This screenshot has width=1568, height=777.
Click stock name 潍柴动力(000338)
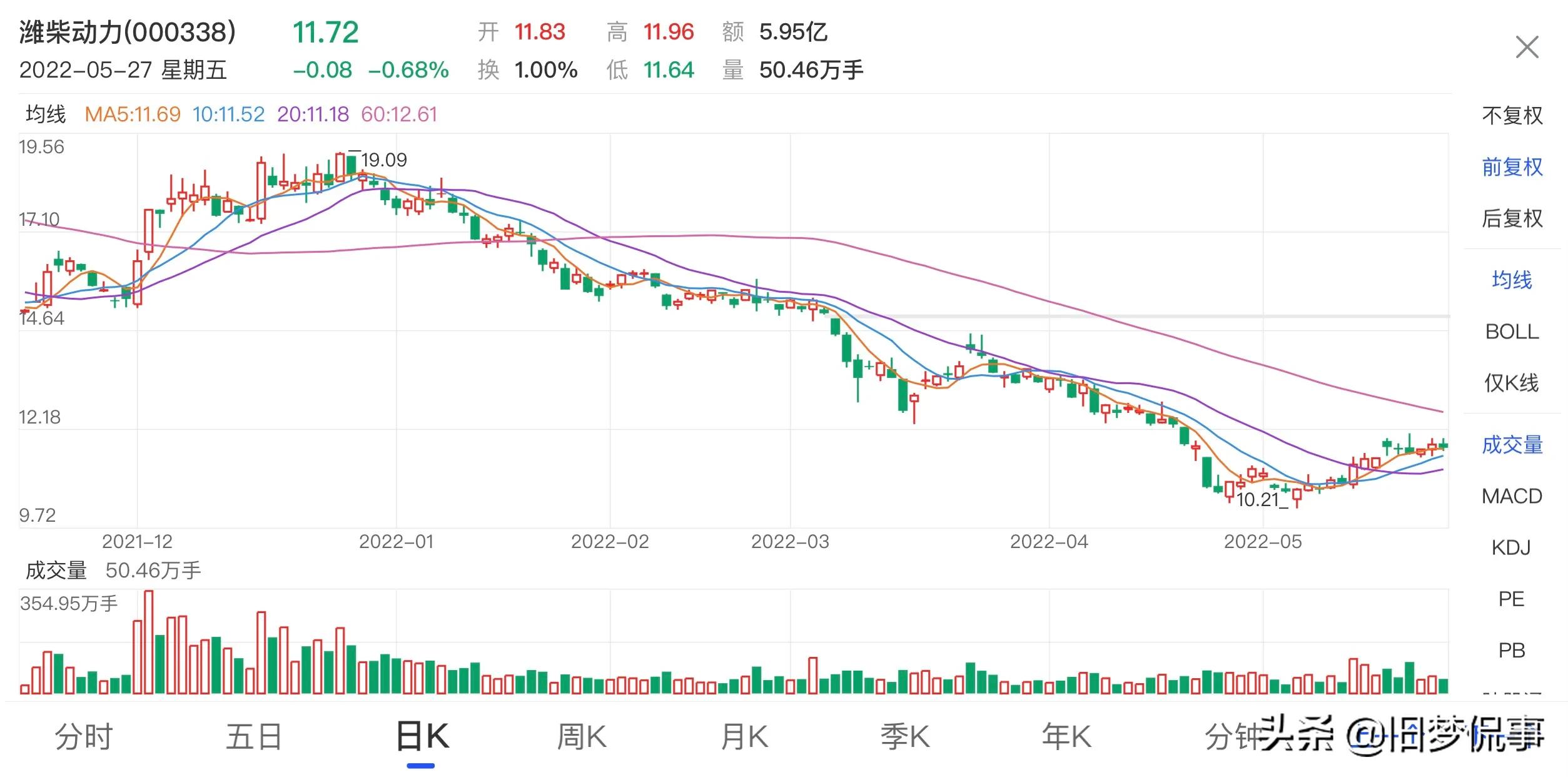[128, 32]
